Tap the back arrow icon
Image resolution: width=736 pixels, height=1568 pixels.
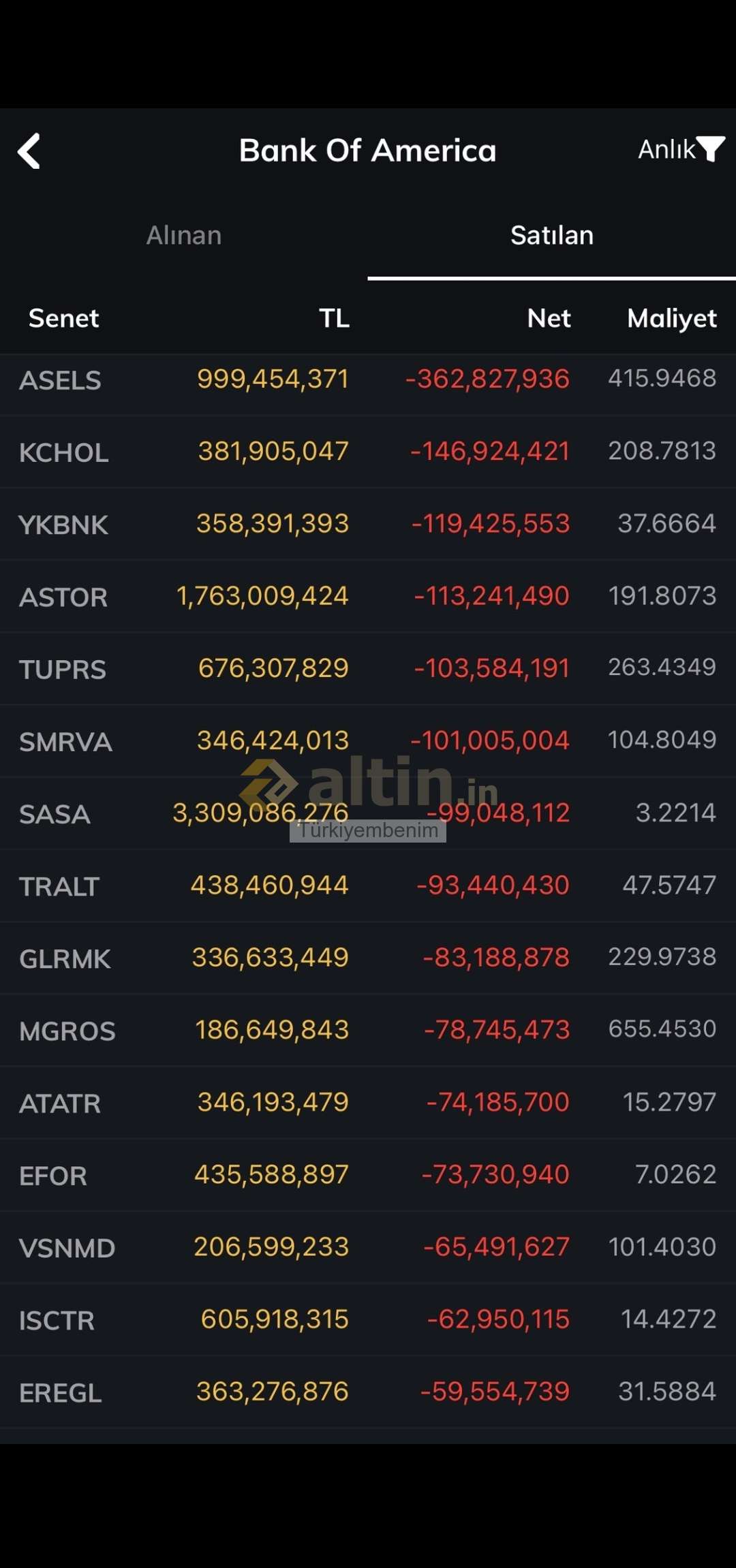[29, 151]
